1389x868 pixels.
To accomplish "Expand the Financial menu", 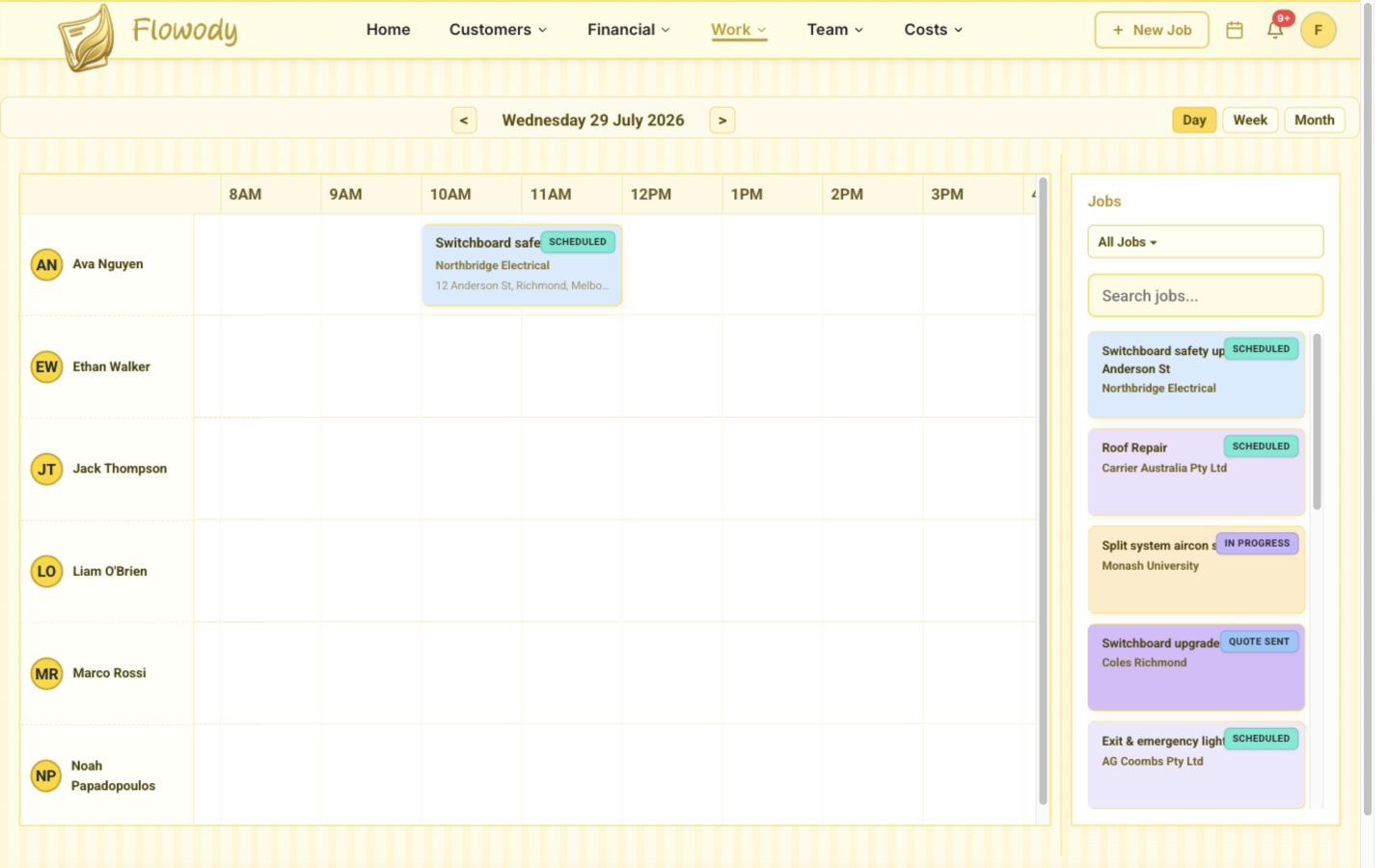I will point(628,30).
